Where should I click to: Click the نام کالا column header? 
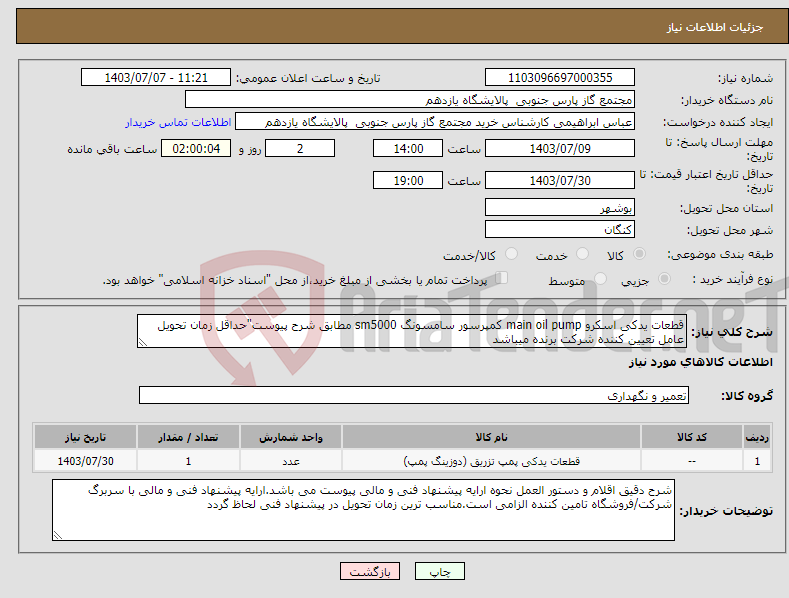[492, 437]
